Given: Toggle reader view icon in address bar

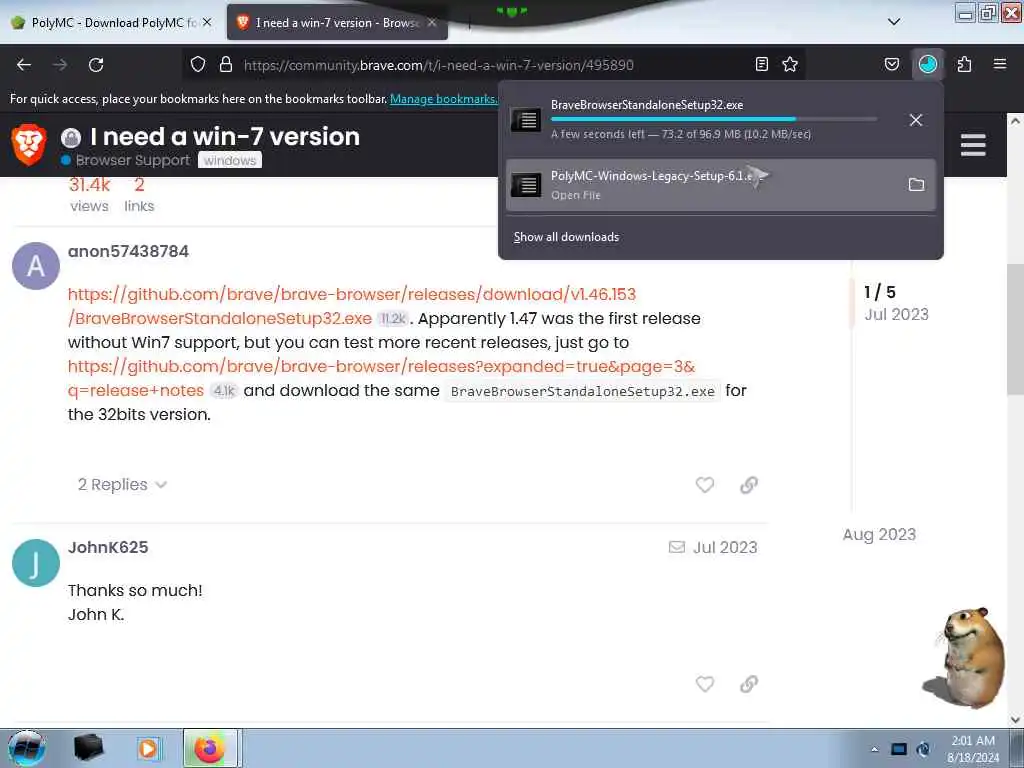Looking at the screenshot, I should pos(761,64).
